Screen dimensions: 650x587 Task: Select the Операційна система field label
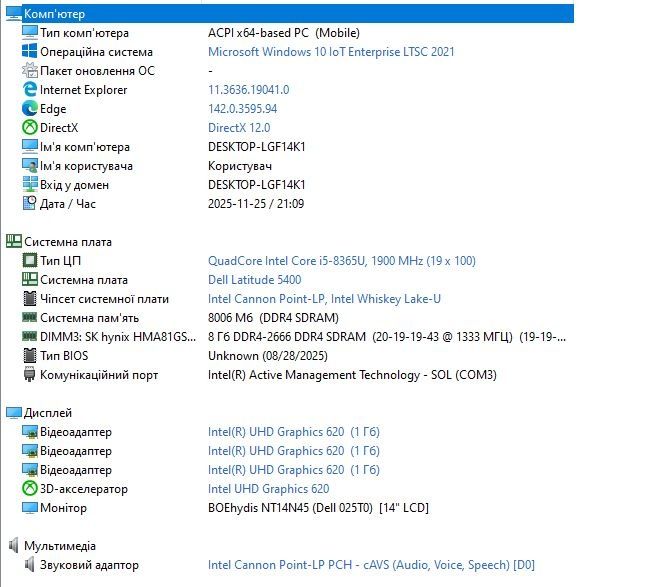[x=97, y=52]
